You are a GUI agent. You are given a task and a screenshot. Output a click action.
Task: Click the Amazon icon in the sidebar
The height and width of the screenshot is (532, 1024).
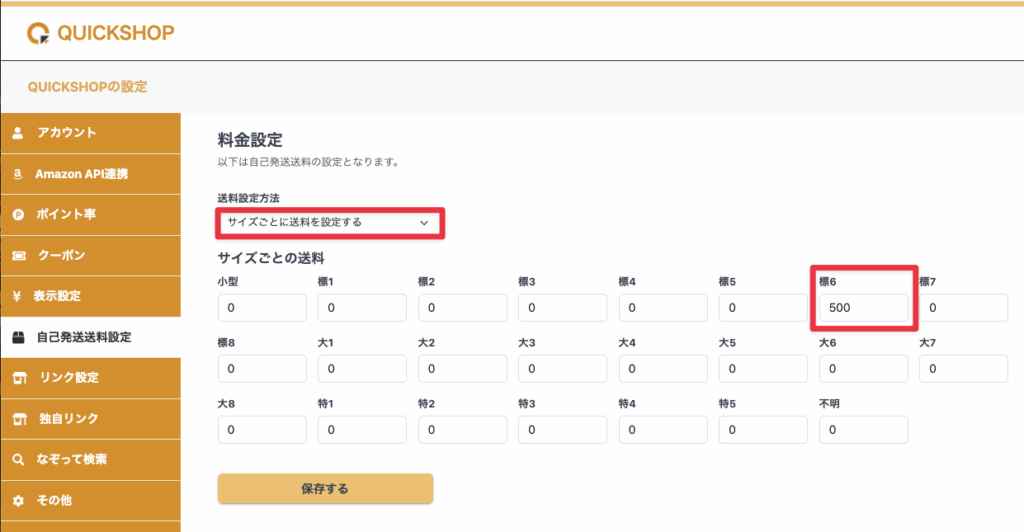[18, 174]
